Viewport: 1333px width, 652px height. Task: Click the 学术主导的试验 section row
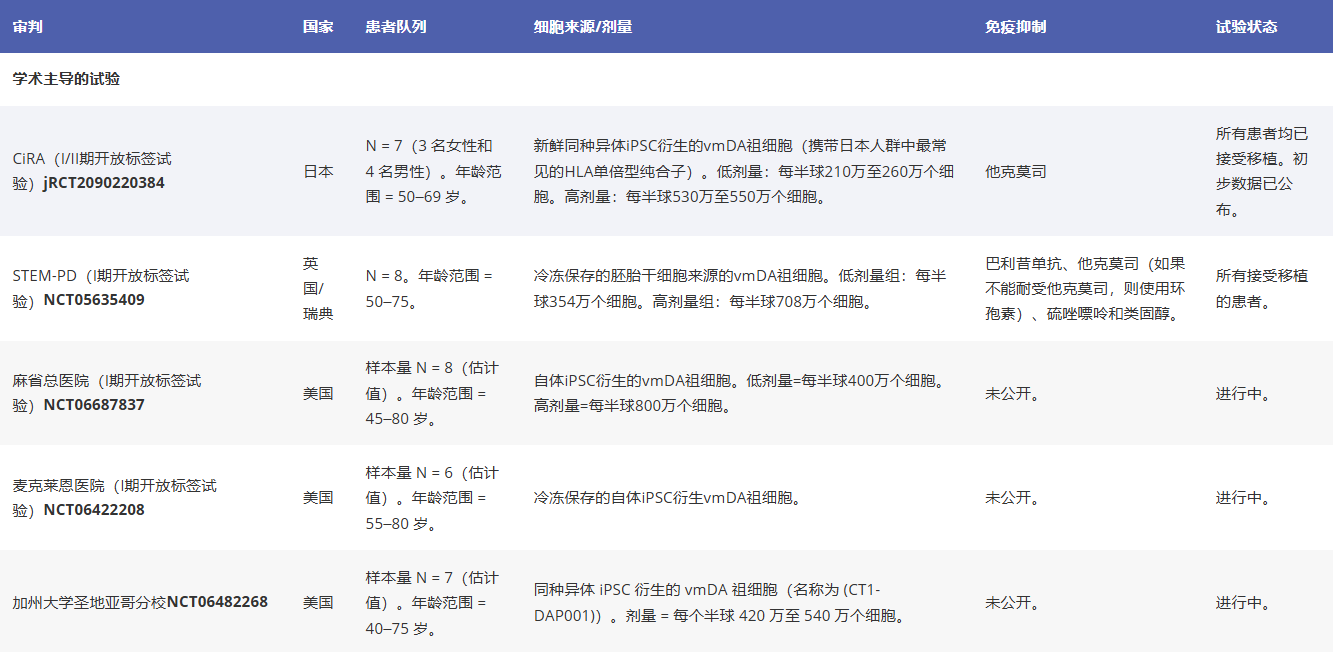[x=66, y=79]
